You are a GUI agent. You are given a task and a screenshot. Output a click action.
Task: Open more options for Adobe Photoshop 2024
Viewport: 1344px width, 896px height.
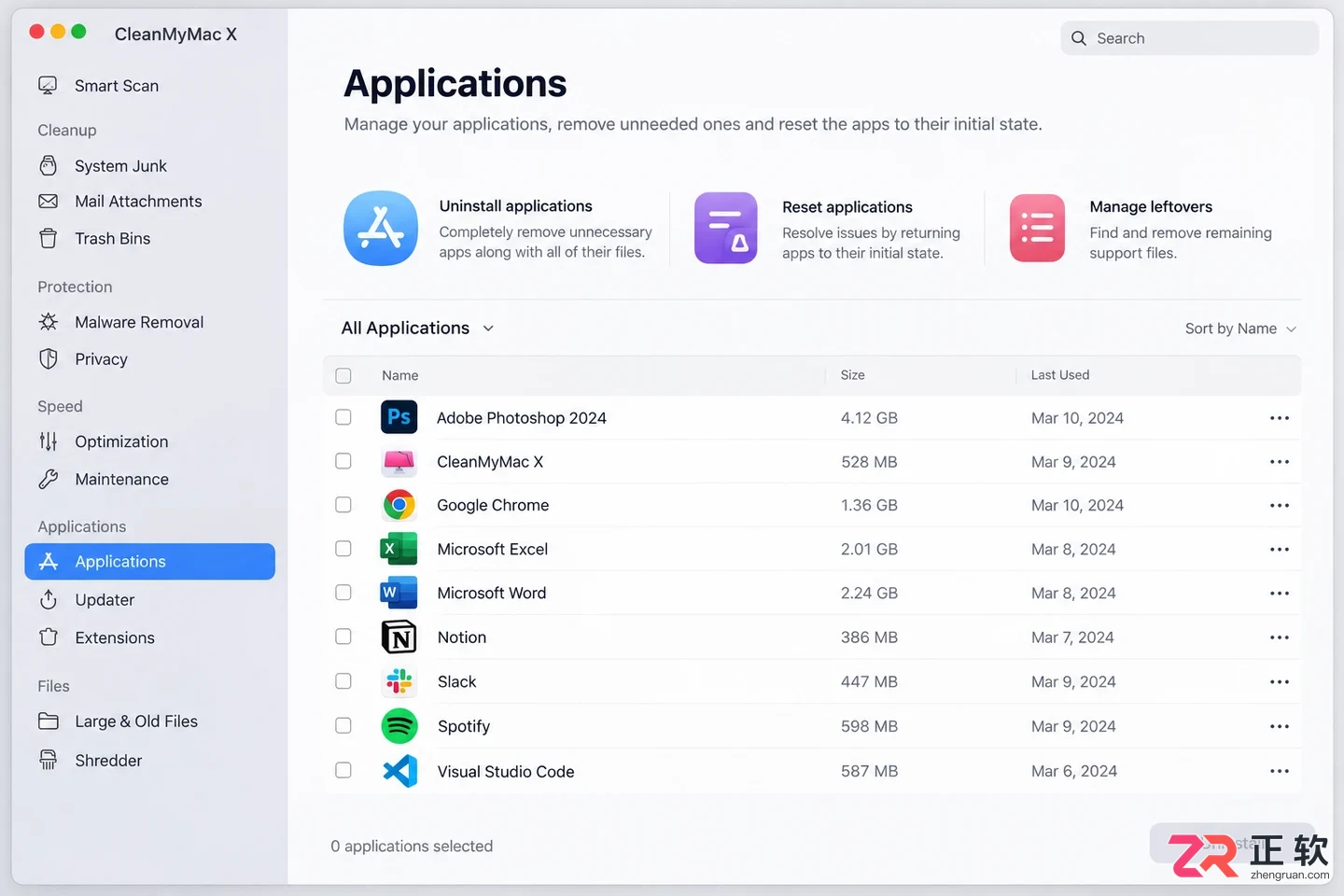1280,418
